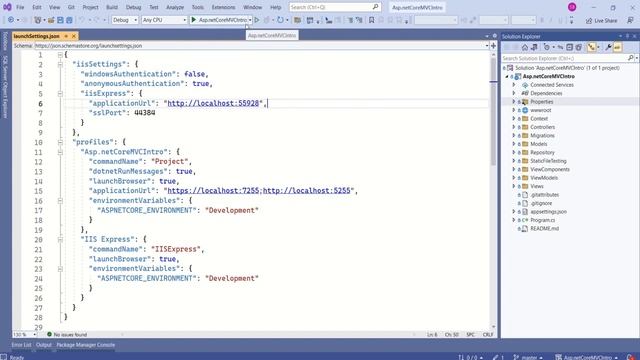The image size is (640, 360).
Task: Collapse the iisSettings block on line 2
Action: point(60,64)
